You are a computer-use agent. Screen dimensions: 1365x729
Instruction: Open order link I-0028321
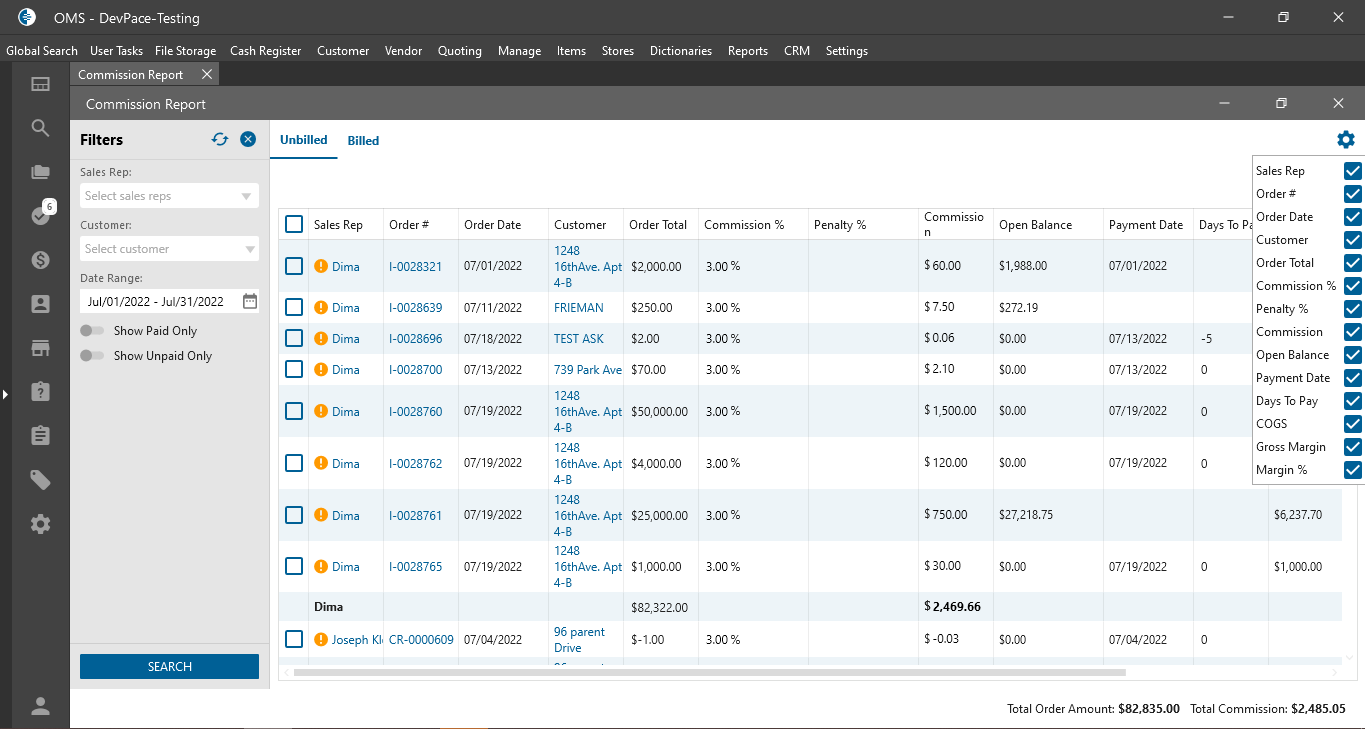(415, 266)
